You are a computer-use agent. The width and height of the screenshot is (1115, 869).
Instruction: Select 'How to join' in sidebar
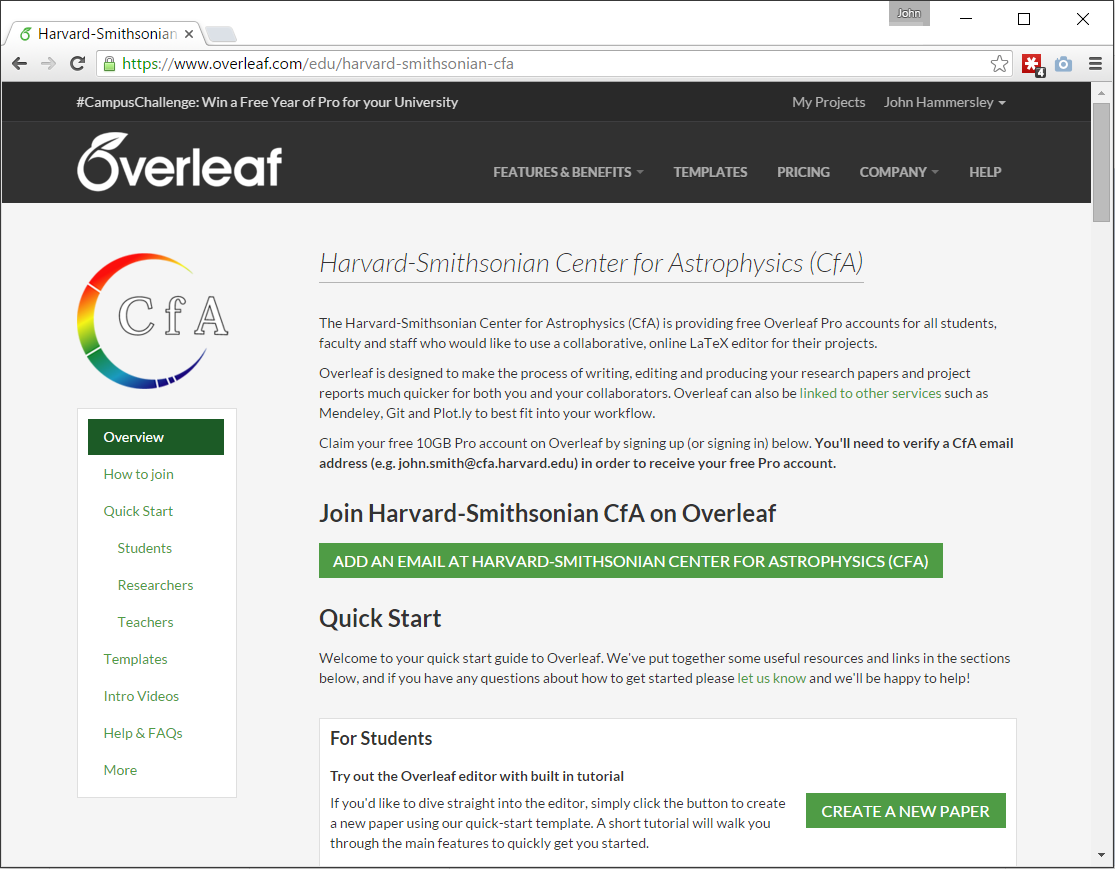[139, 474]
